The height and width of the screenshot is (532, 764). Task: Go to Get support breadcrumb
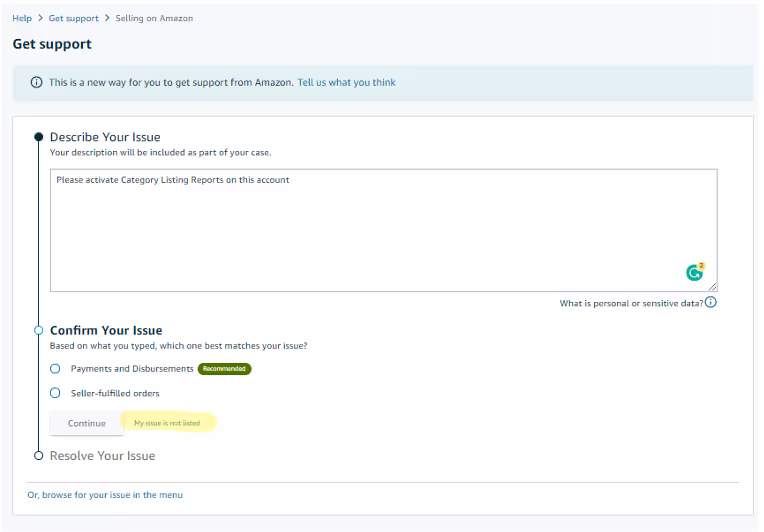(x=74, y=18)
